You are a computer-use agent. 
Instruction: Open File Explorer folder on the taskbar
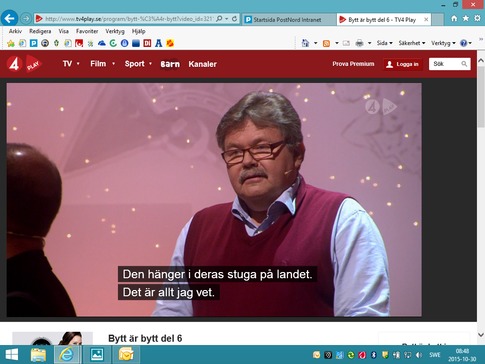point(38,354)
